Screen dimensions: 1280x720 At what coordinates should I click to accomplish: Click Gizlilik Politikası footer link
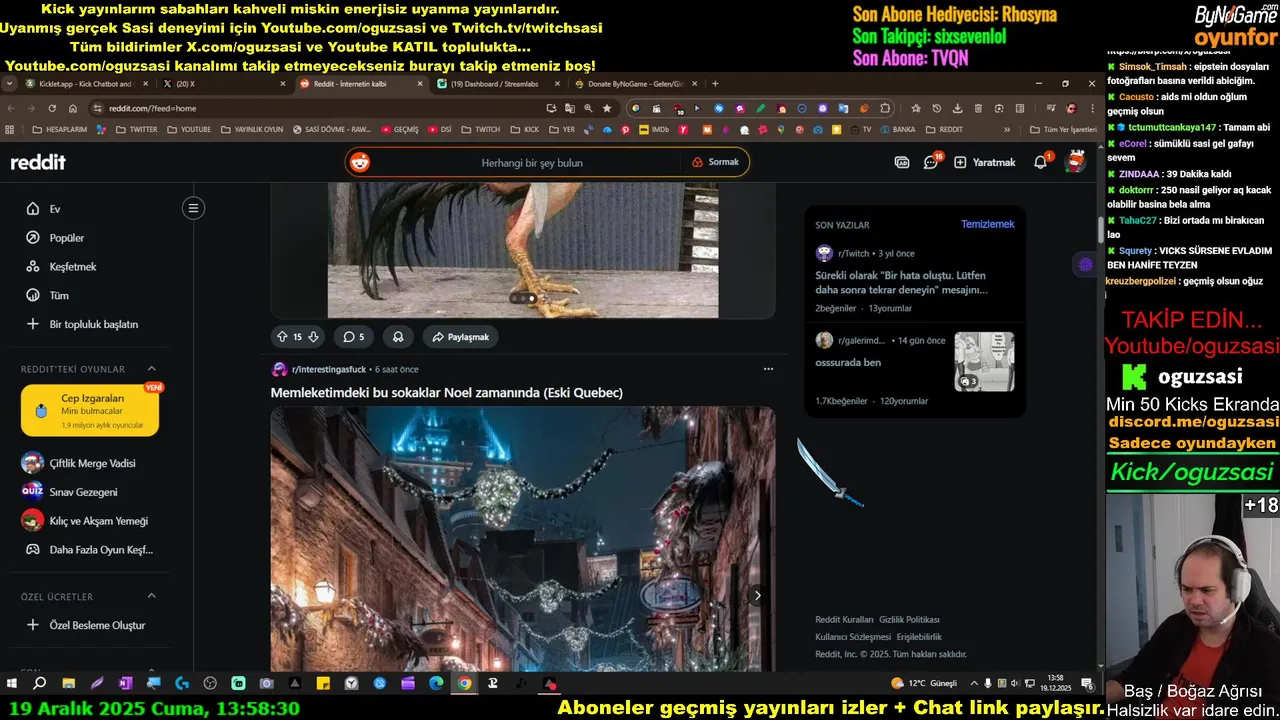909,620
